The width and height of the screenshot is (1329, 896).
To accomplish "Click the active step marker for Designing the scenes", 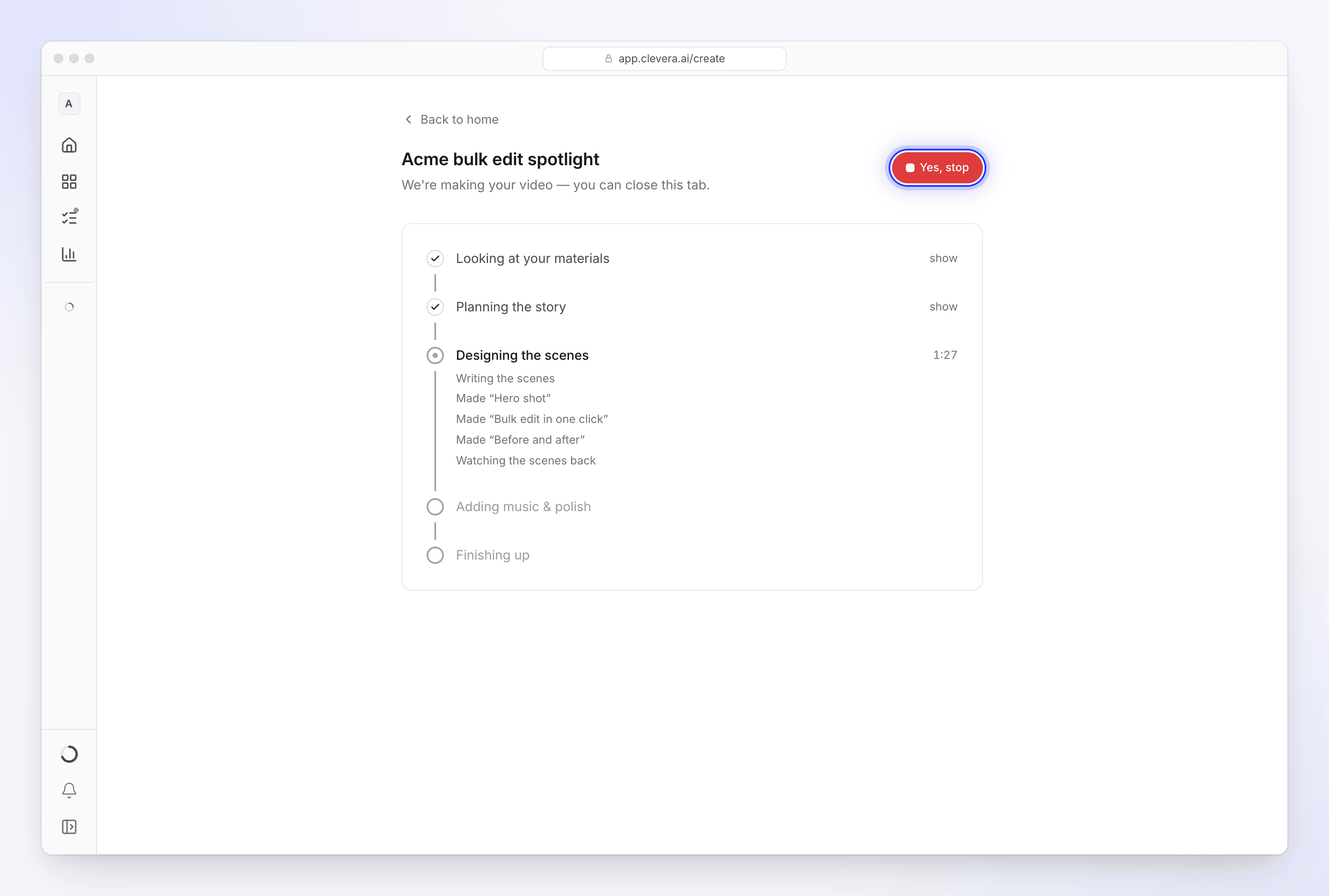I will 435,355.
